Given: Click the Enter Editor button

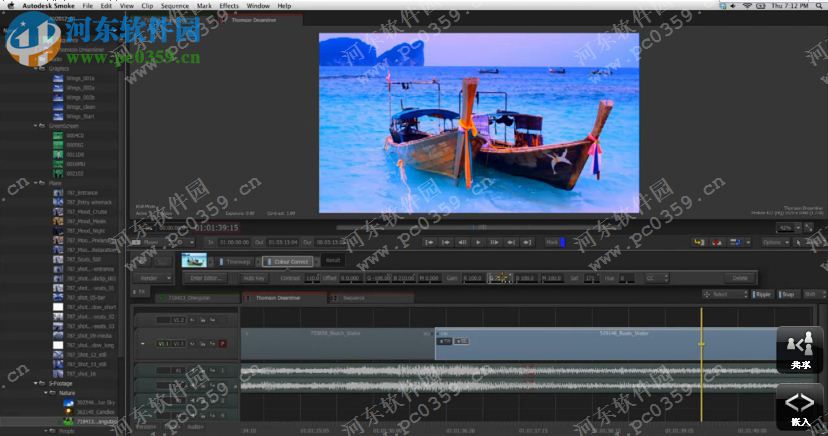Looking at the screenshot, I should click(x=205, y=278).
